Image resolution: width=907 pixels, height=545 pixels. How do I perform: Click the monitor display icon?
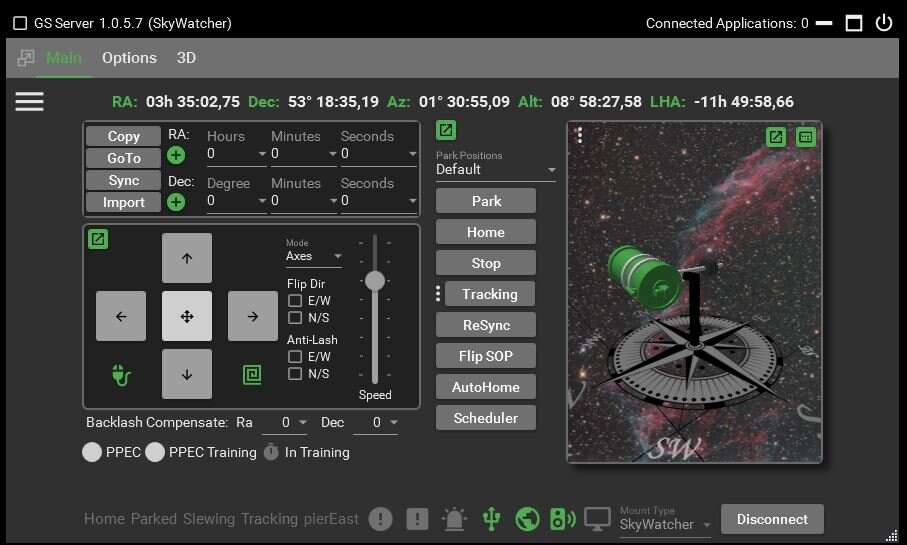click(x=598, y=519)
